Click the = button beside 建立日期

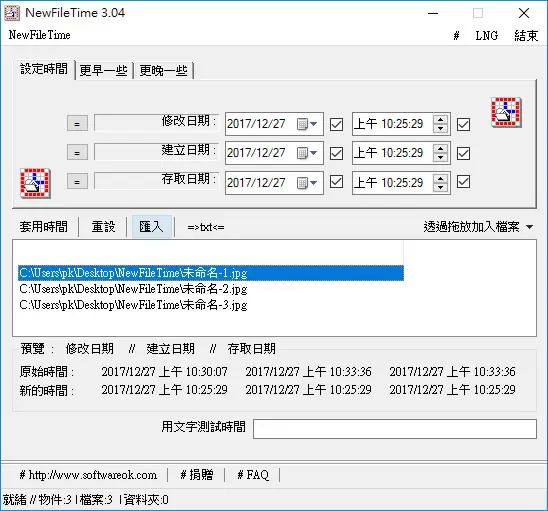77,153
